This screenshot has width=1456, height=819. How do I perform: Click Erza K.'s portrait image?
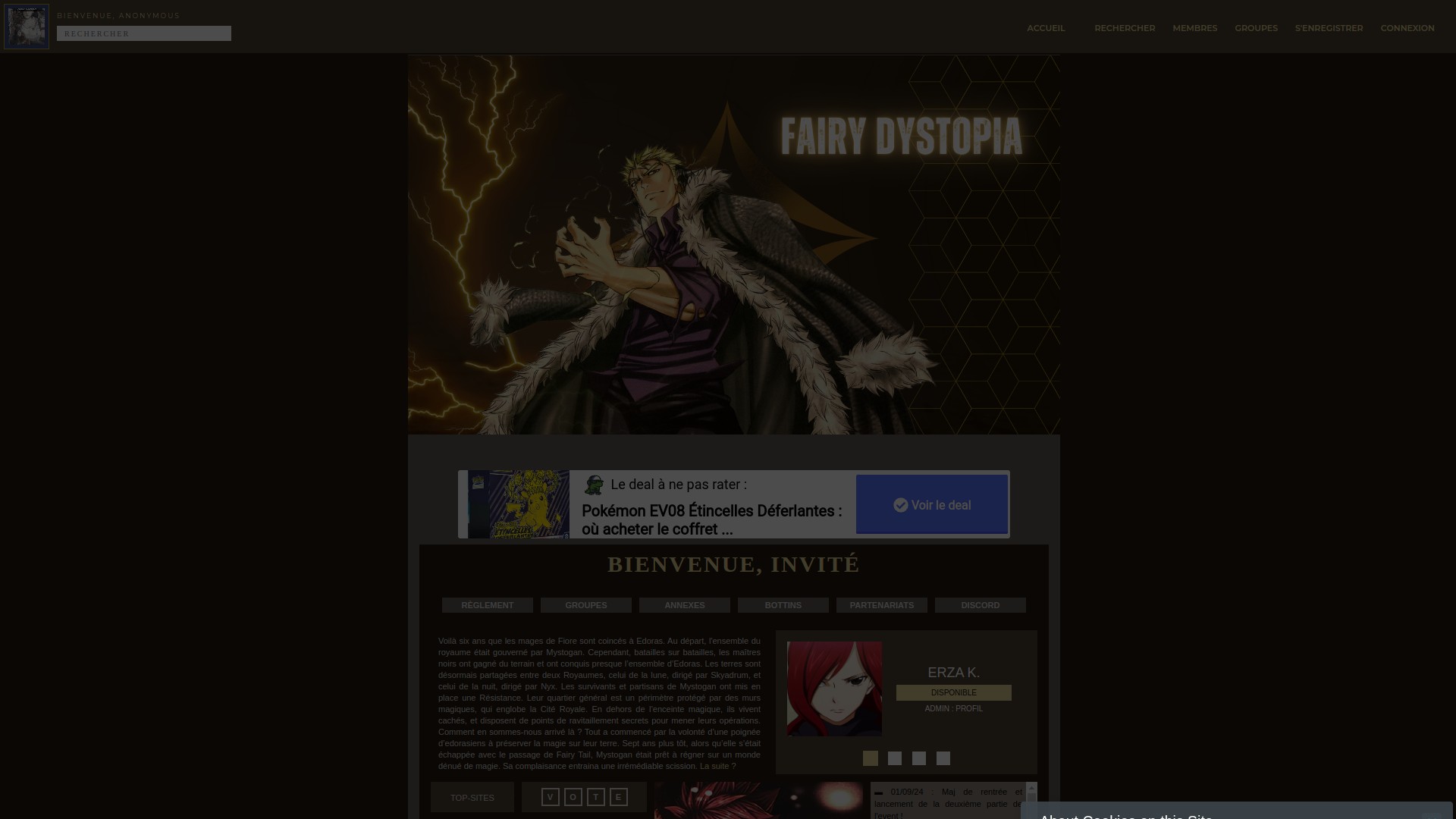834,689
